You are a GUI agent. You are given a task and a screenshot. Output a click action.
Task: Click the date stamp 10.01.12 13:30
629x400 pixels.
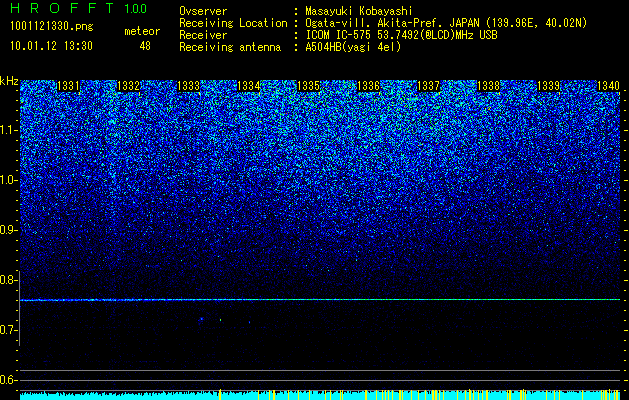coord(51,46)
